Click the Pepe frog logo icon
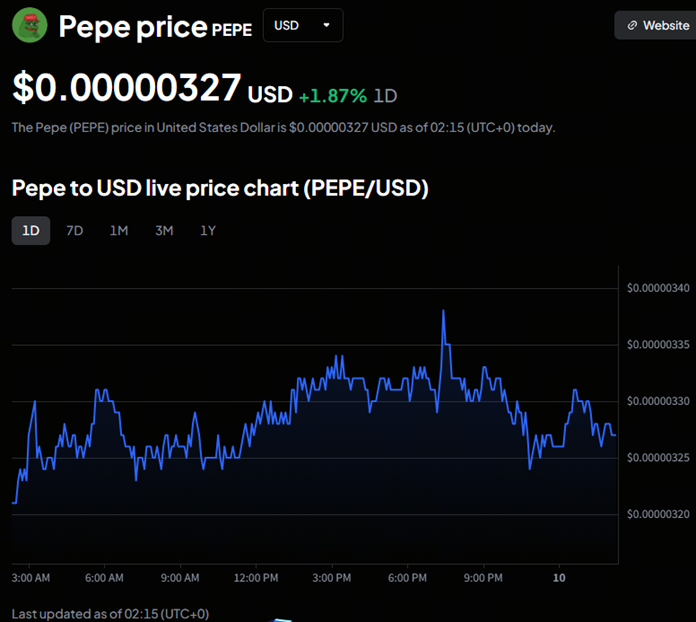The width and height of the screenshot is (696, 622). pyautogui.click(x=30, y=26)
